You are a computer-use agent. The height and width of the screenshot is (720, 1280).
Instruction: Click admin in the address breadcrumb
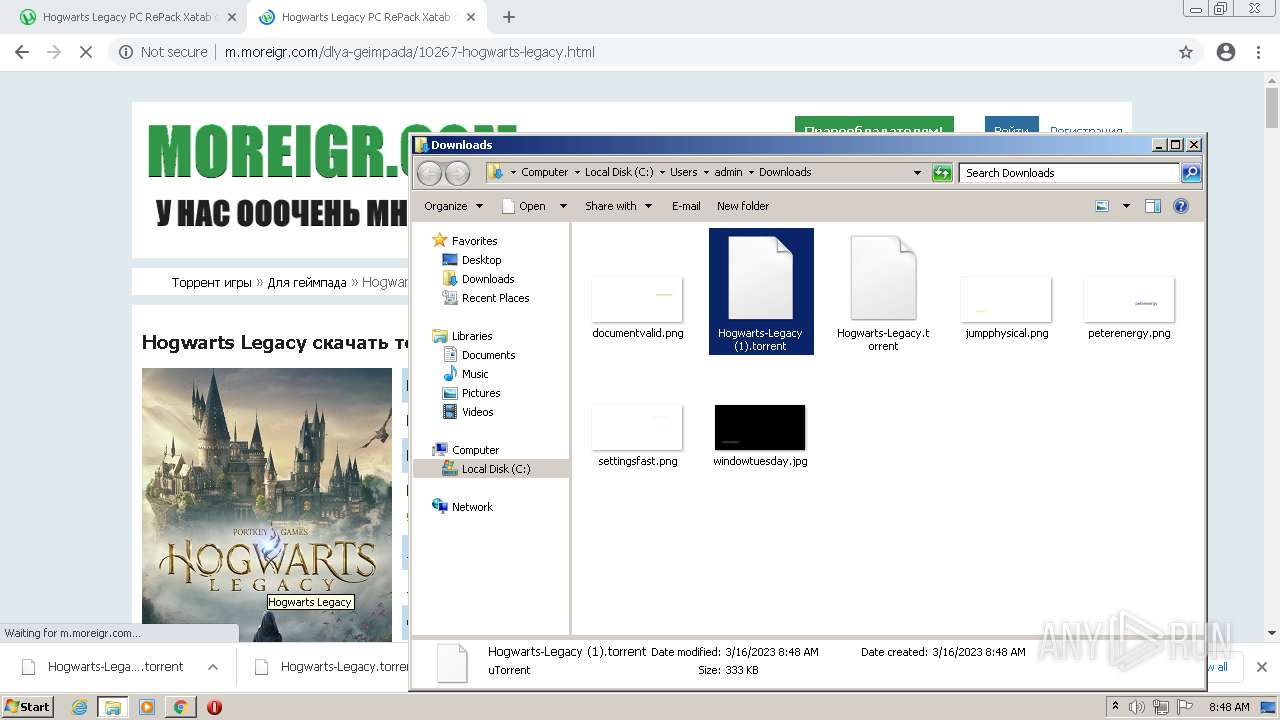(728, 172)
